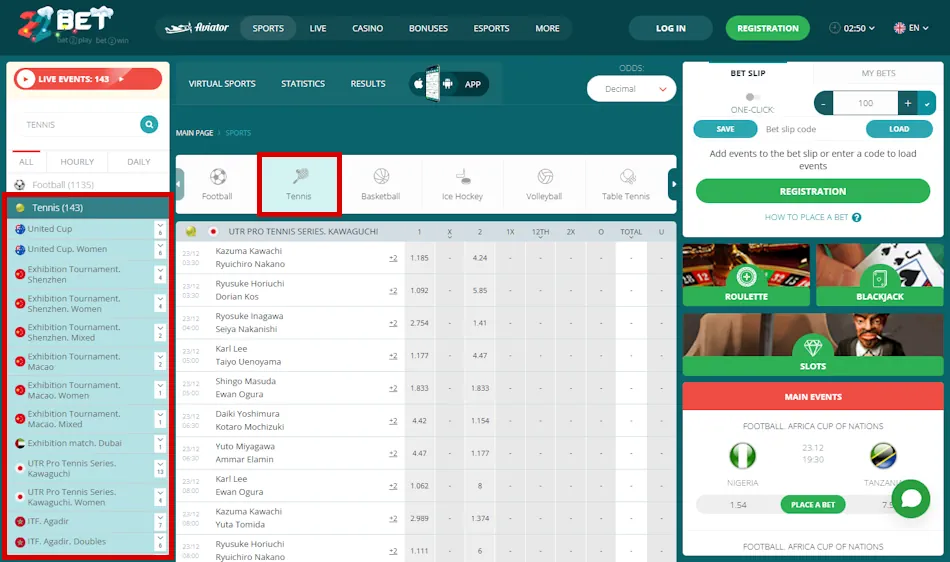950x562 pixels.
Task: Expand United Cup tournament list
Action: 160,229
